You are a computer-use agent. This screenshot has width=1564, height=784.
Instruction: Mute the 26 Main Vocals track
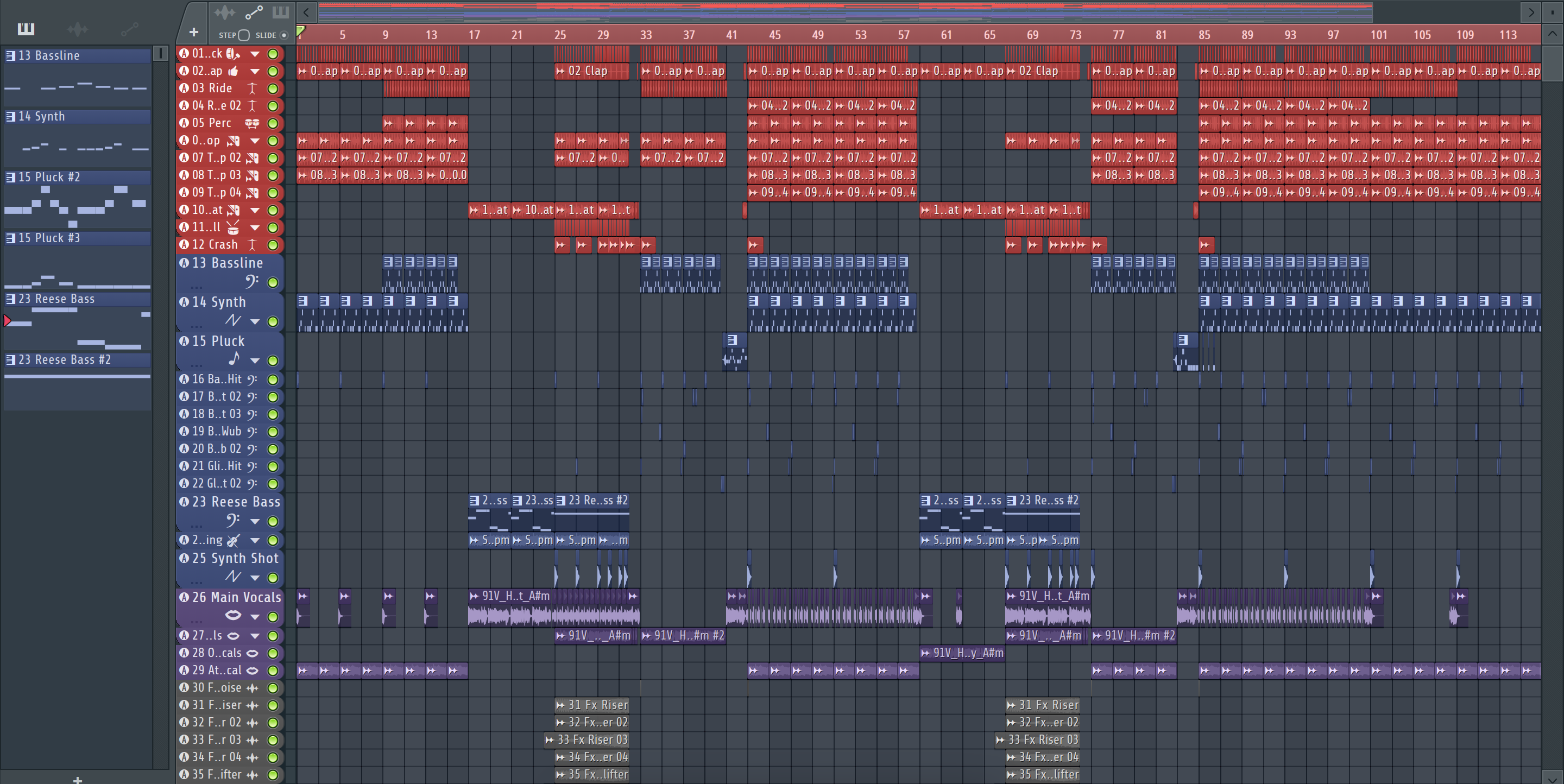273,617
